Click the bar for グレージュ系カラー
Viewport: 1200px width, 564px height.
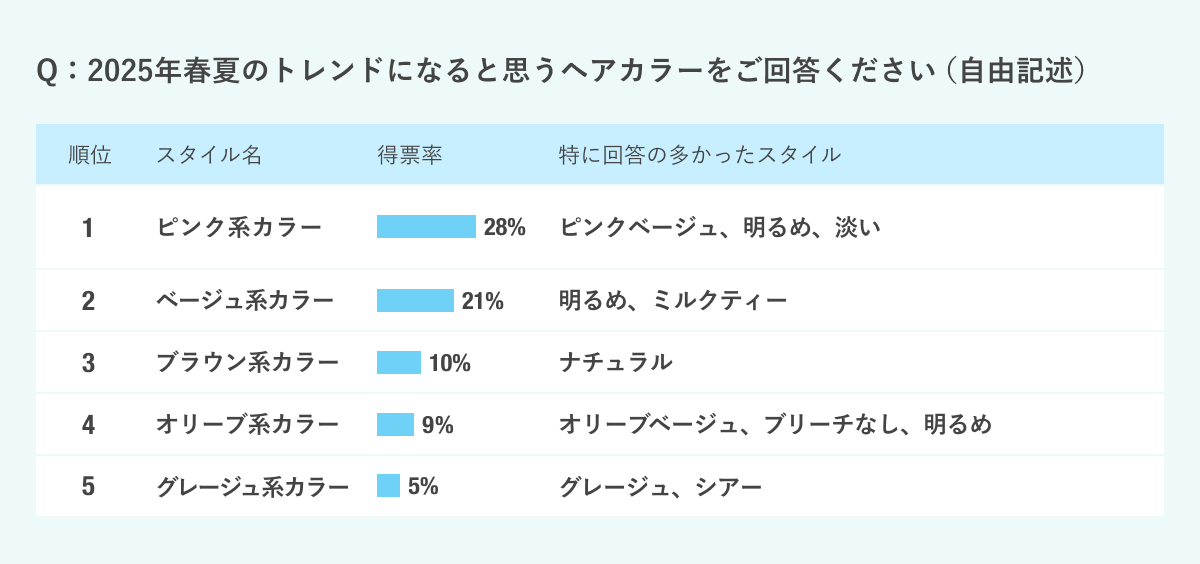[x=389, y=487]
